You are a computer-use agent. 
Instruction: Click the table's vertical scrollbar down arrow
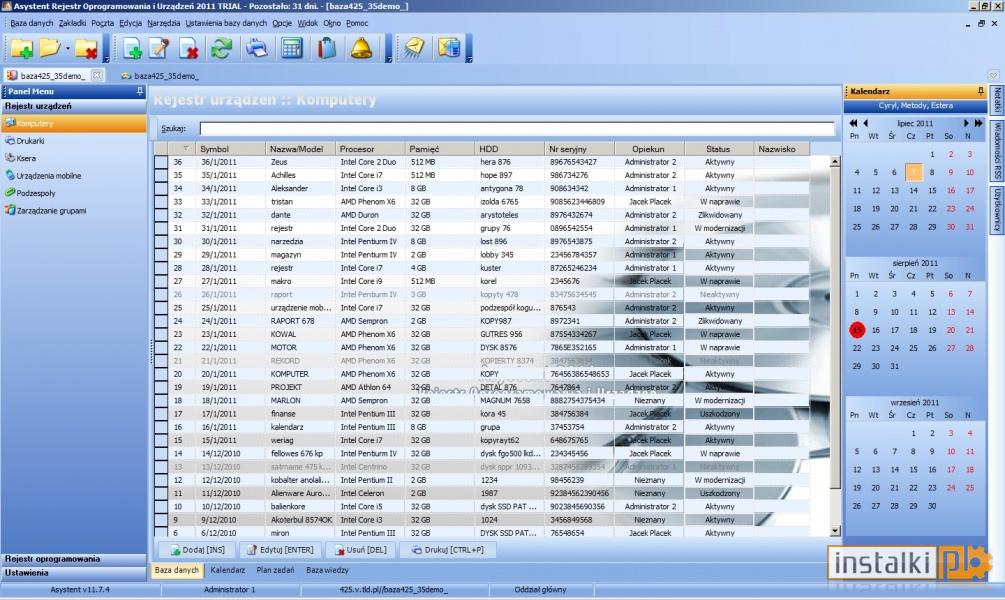click(x=835, y=531)
